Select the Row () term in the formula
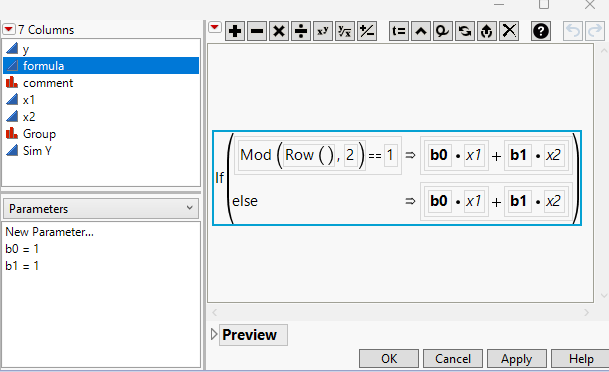 (x=309, y=155)
